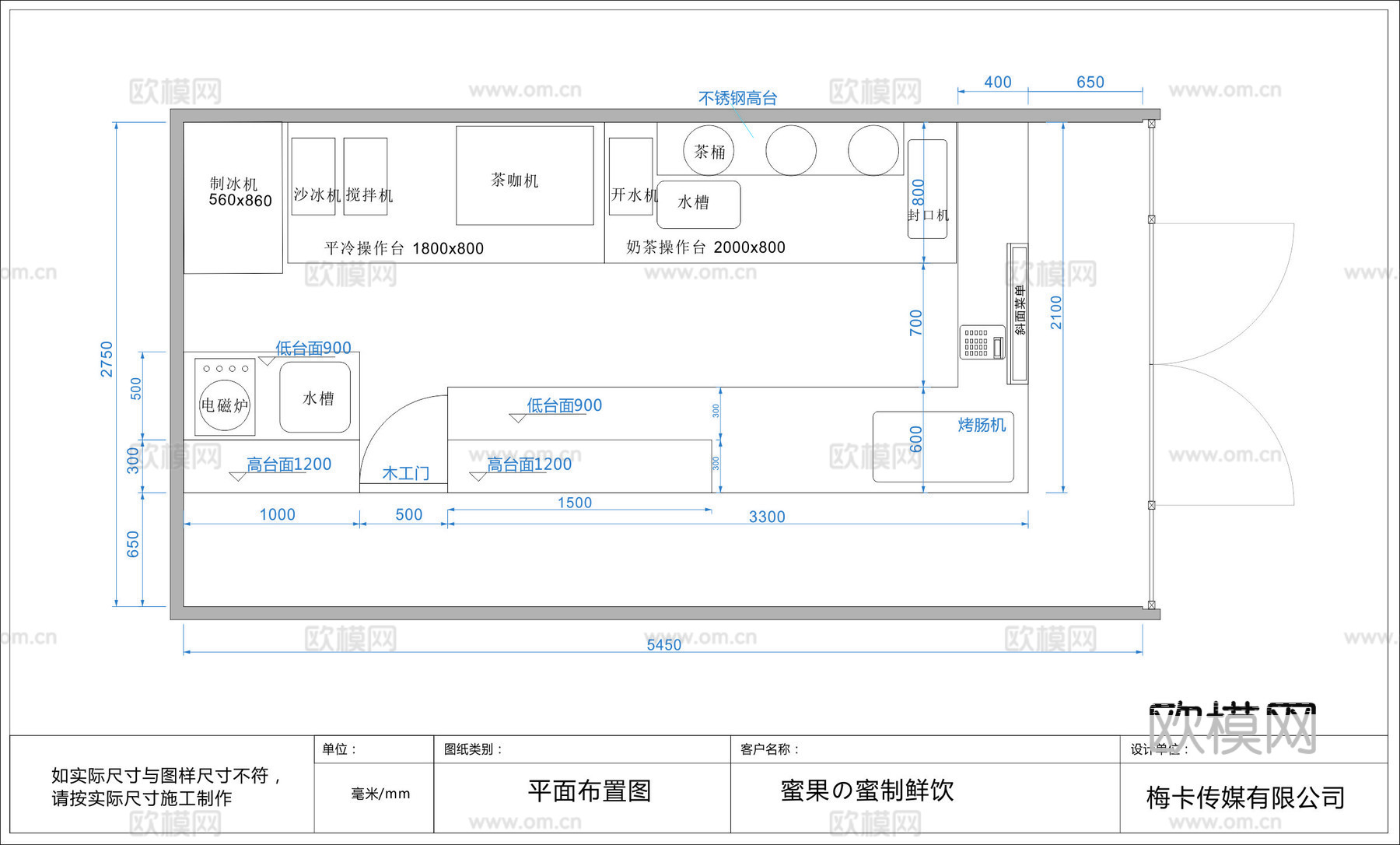Select the 茶桶 circle symbol

(x=708, y=150)
